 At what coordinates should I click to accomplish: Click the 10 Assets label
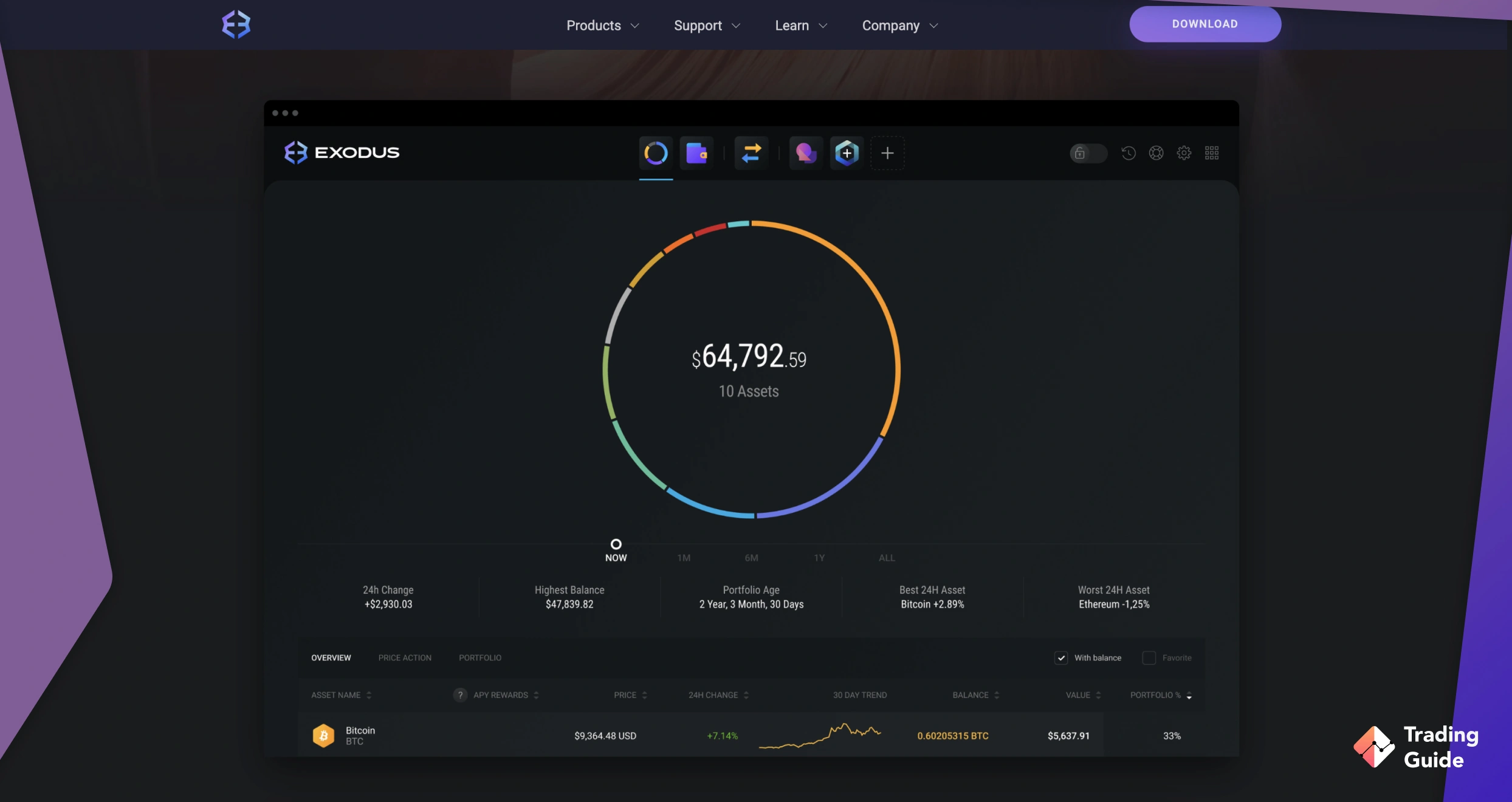[749, 391]
